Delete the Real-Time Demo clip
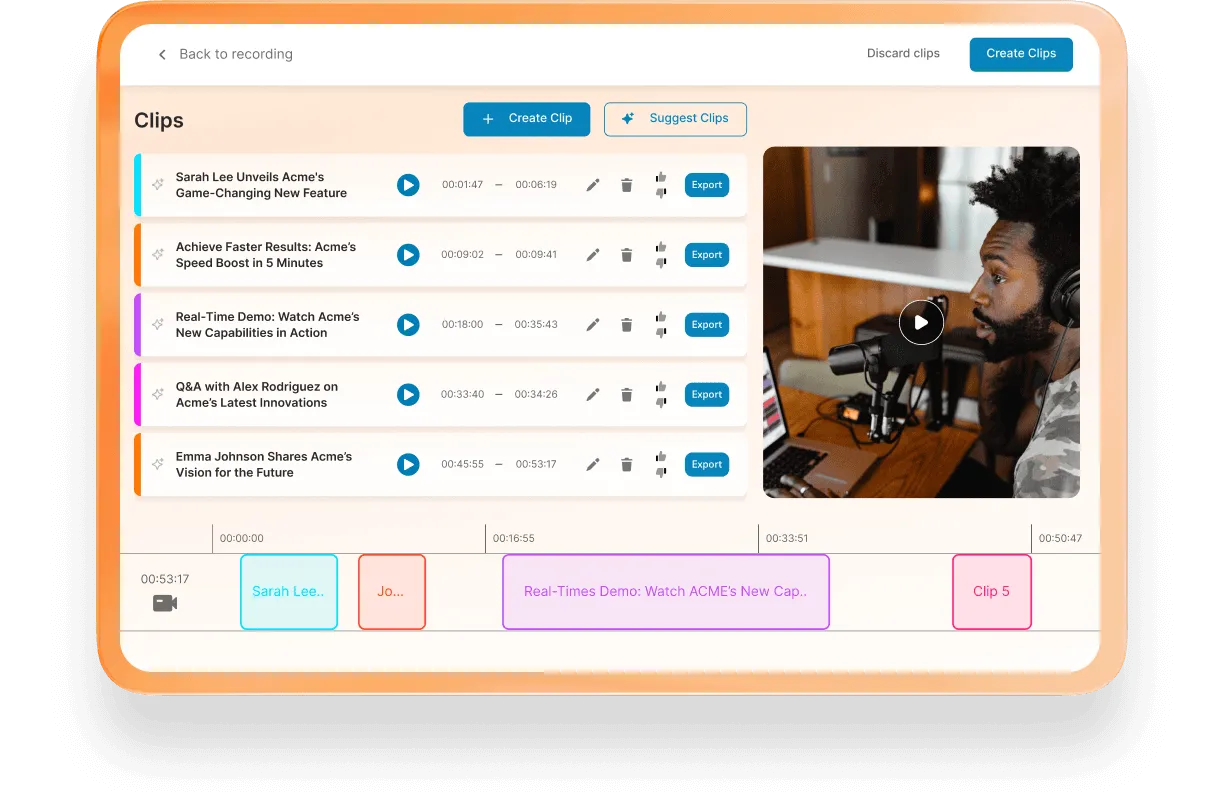The width and height of the screenshot is (1224, 792). click(627, 325)
